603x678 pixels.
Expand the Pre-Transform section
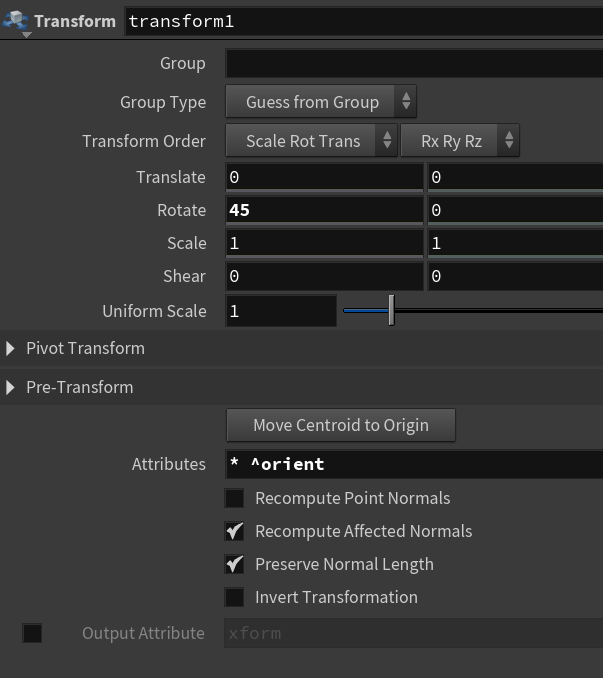click(10, 387)
